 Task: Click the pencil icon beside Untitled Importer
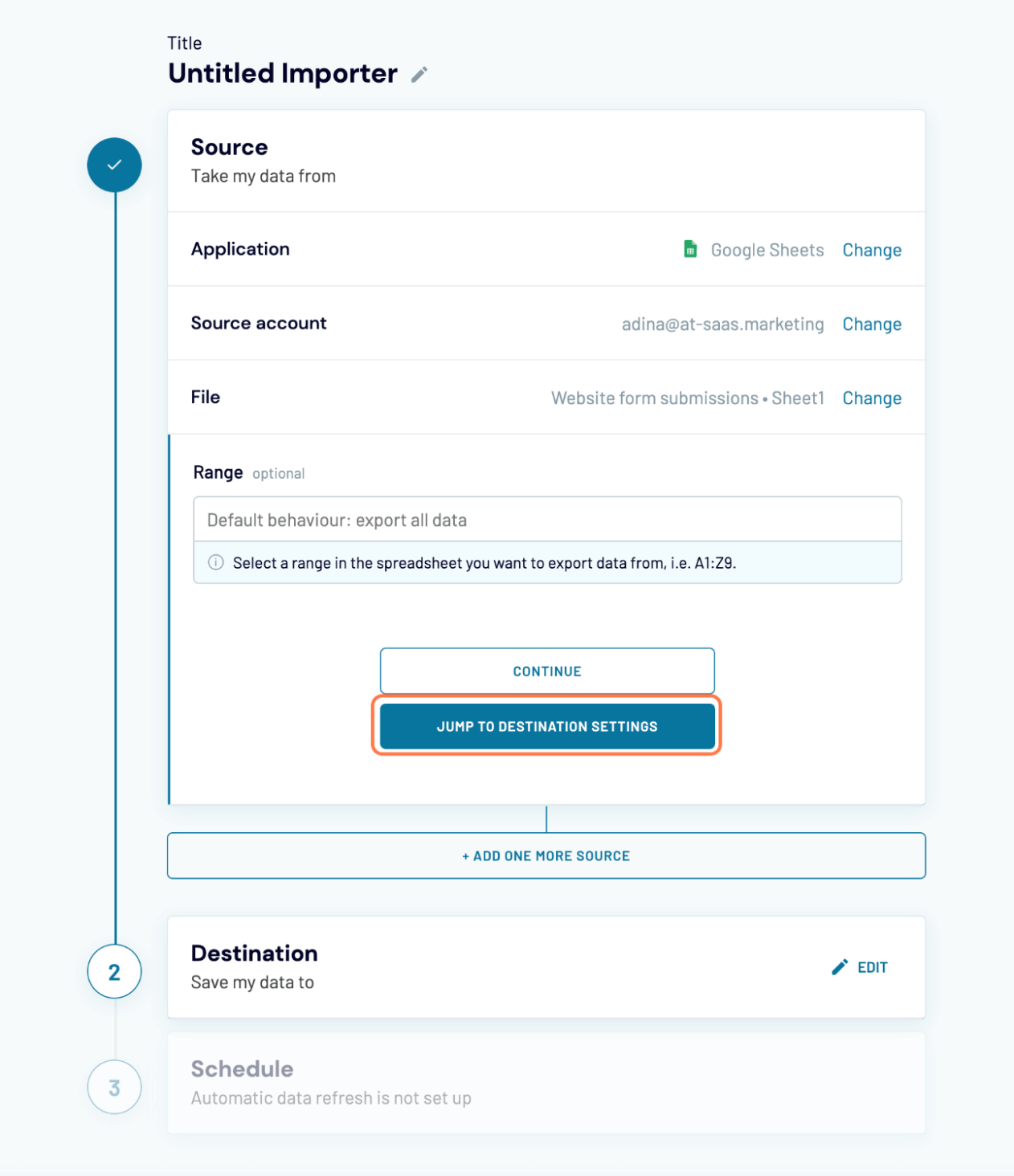(x=419, y=75)
